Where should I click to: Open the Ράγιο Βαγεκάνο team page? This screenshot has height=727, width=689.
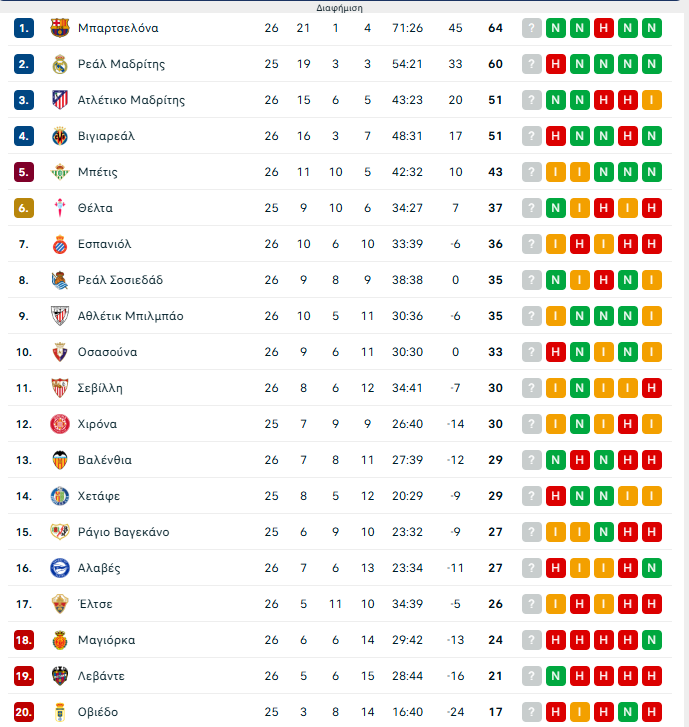(x=123, y=532)
